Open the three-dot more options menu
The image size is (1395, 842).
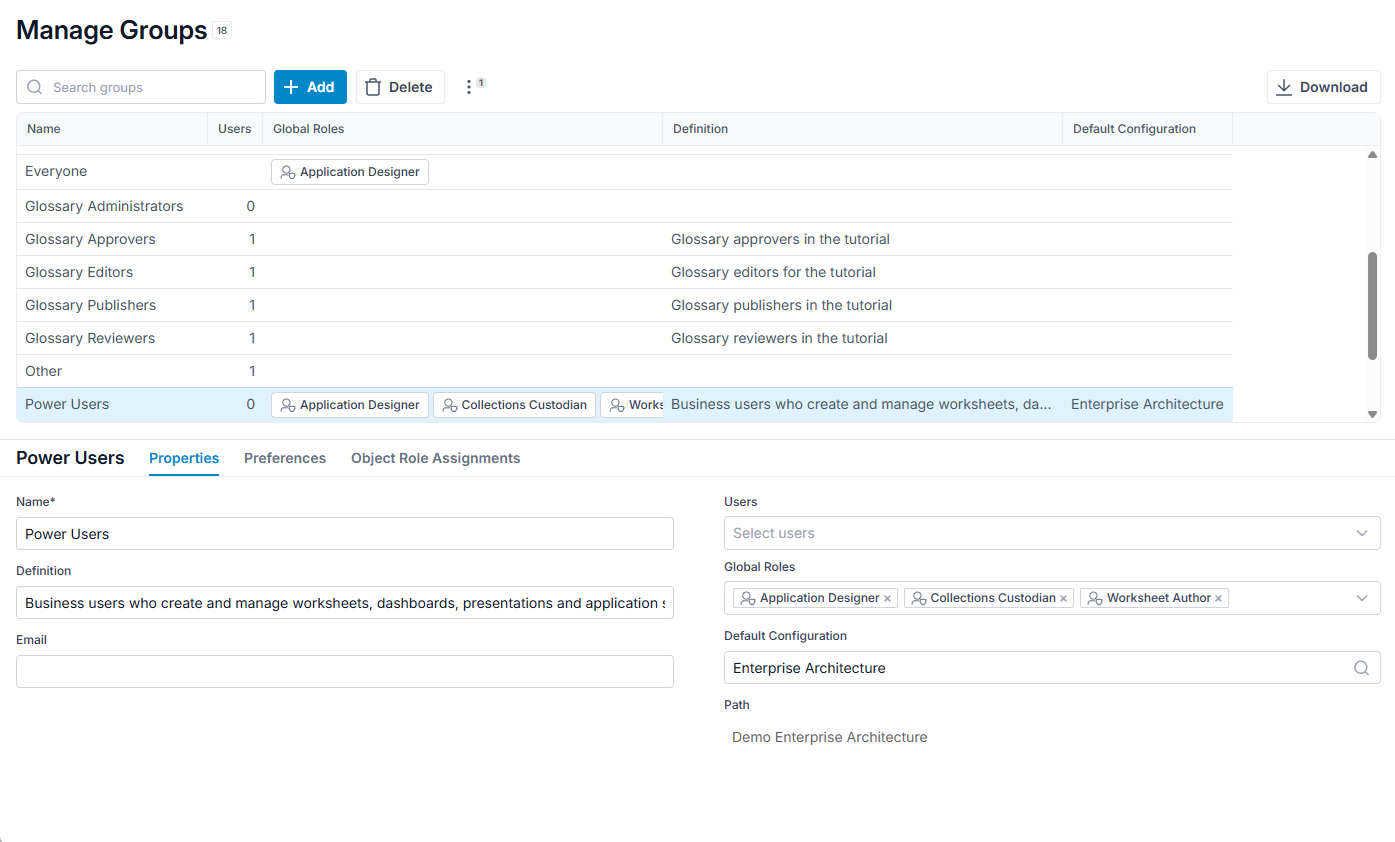(x=469, y=87)
